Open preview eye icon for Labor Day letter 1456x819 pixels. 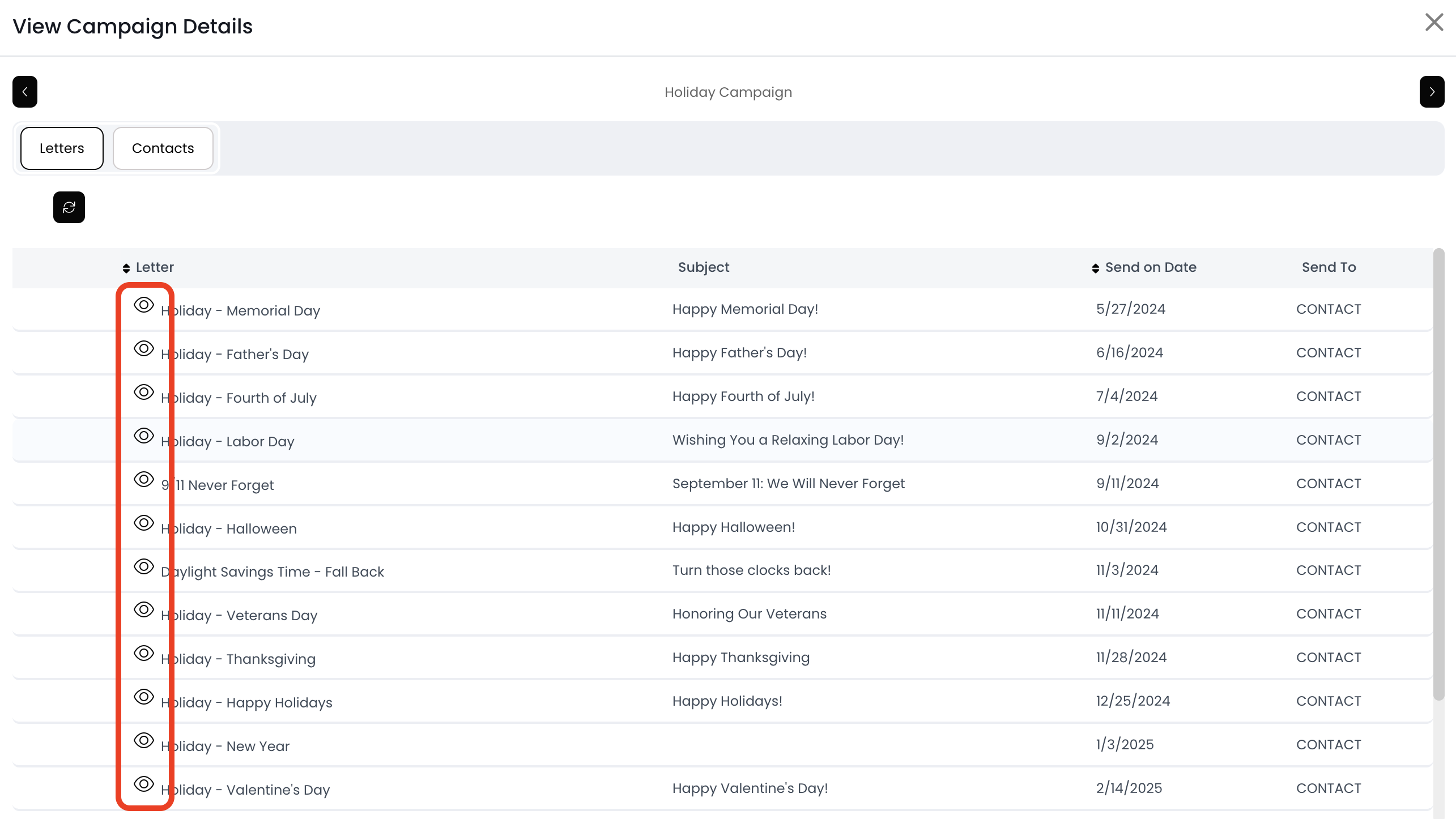(144, 436)
